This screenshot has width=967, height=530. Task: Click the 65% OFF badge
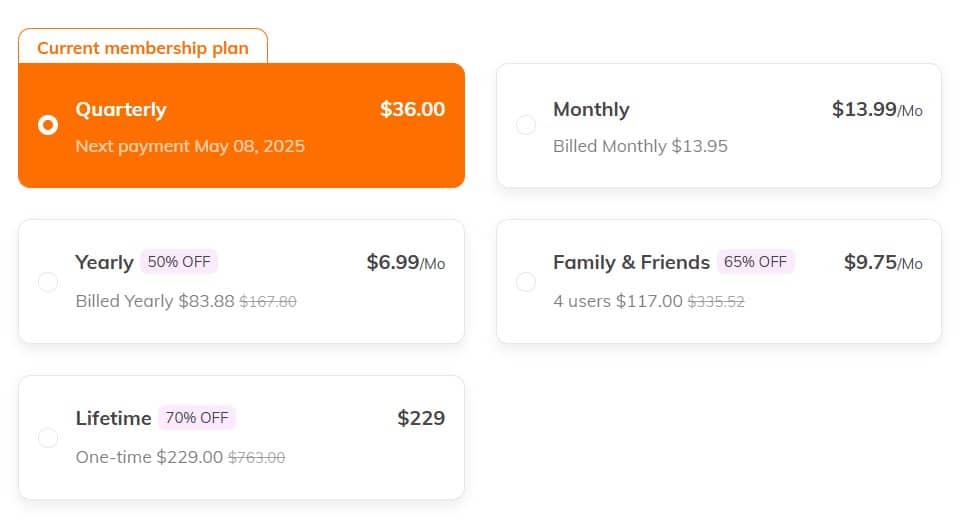coord(755,262)
